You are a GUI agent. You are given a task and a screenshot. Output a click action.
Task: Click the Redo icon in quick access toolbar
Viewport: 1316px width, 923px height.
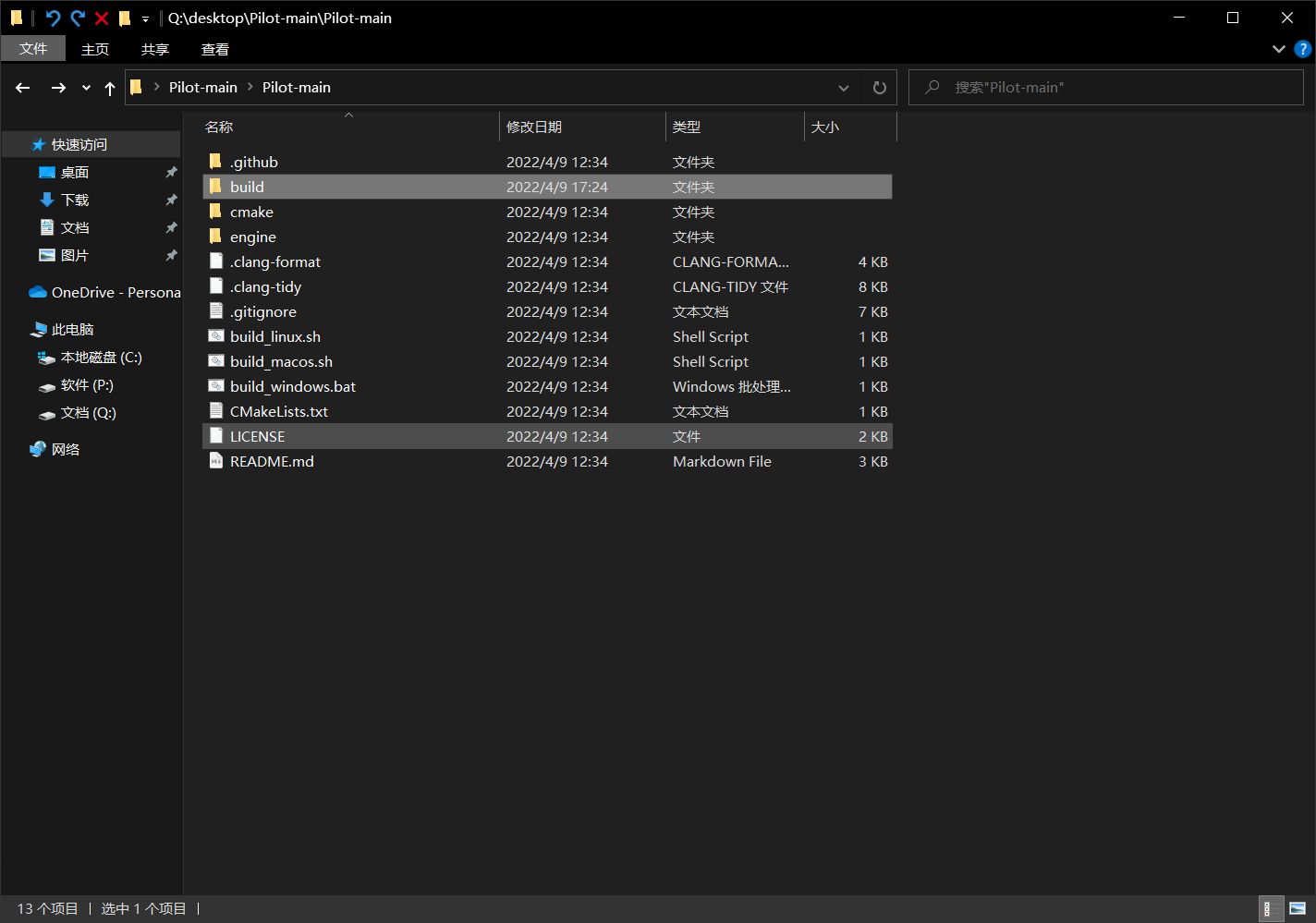click(x=78, y=18)
